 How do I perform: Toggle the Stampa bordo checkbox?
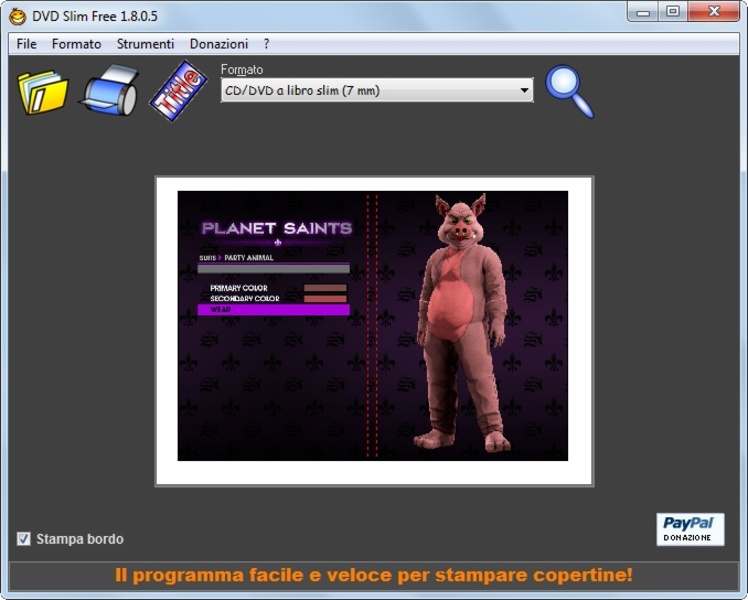(x=24, y=539)
